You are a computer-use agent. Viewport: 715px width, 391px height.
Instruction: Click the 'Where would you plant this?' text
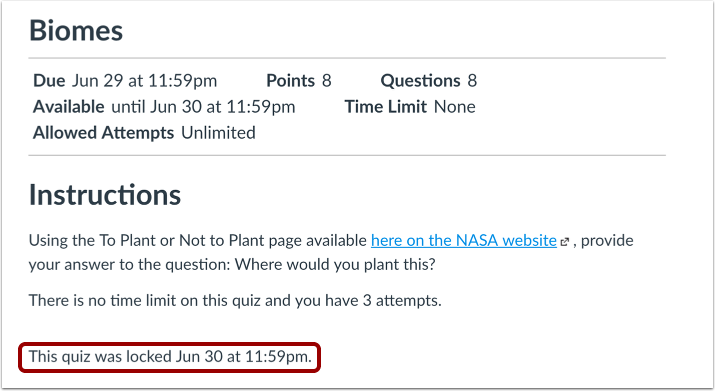coord(335,264)
